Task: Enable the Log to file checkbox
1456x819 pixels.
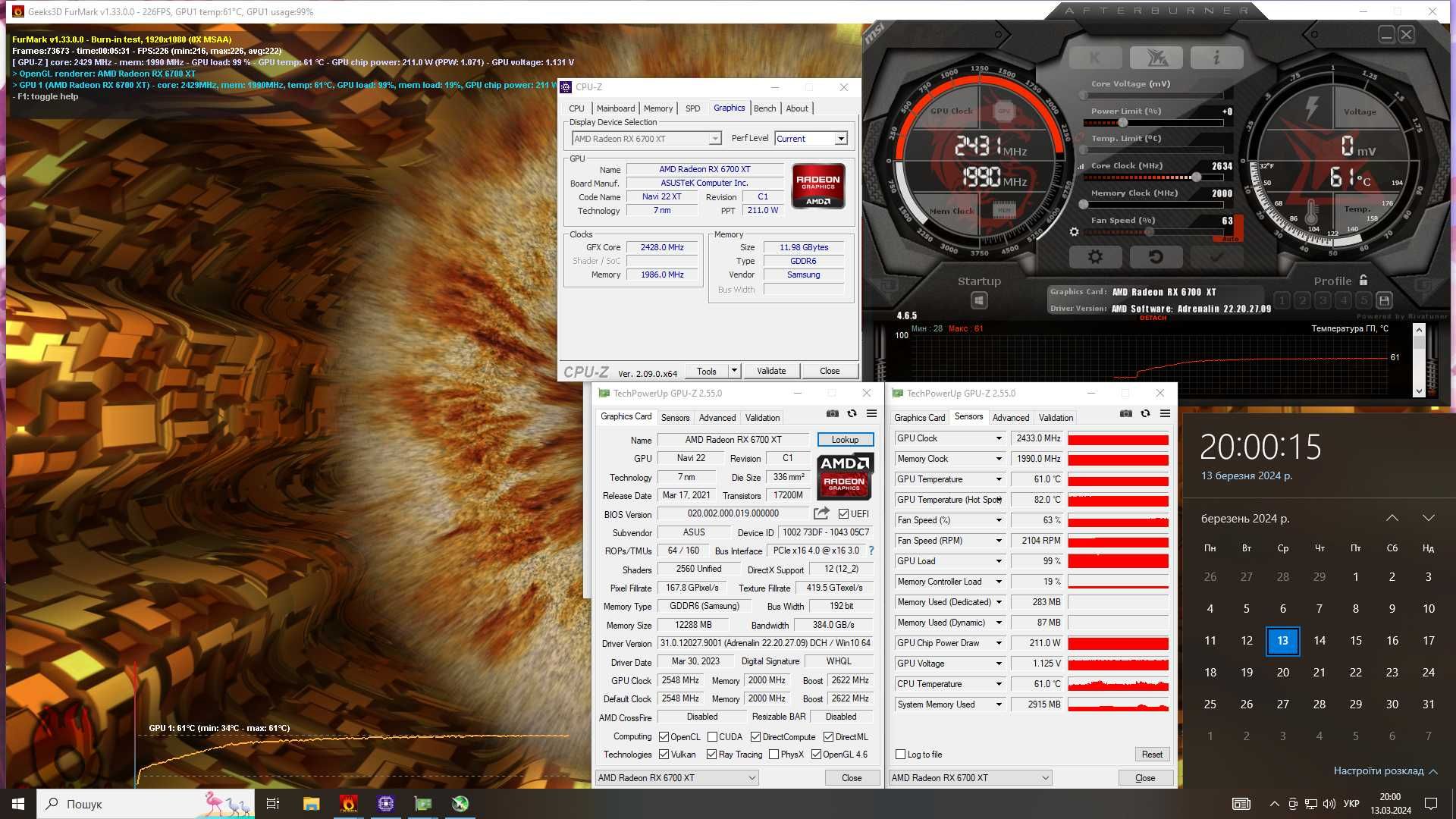Action: coord(900,755)
